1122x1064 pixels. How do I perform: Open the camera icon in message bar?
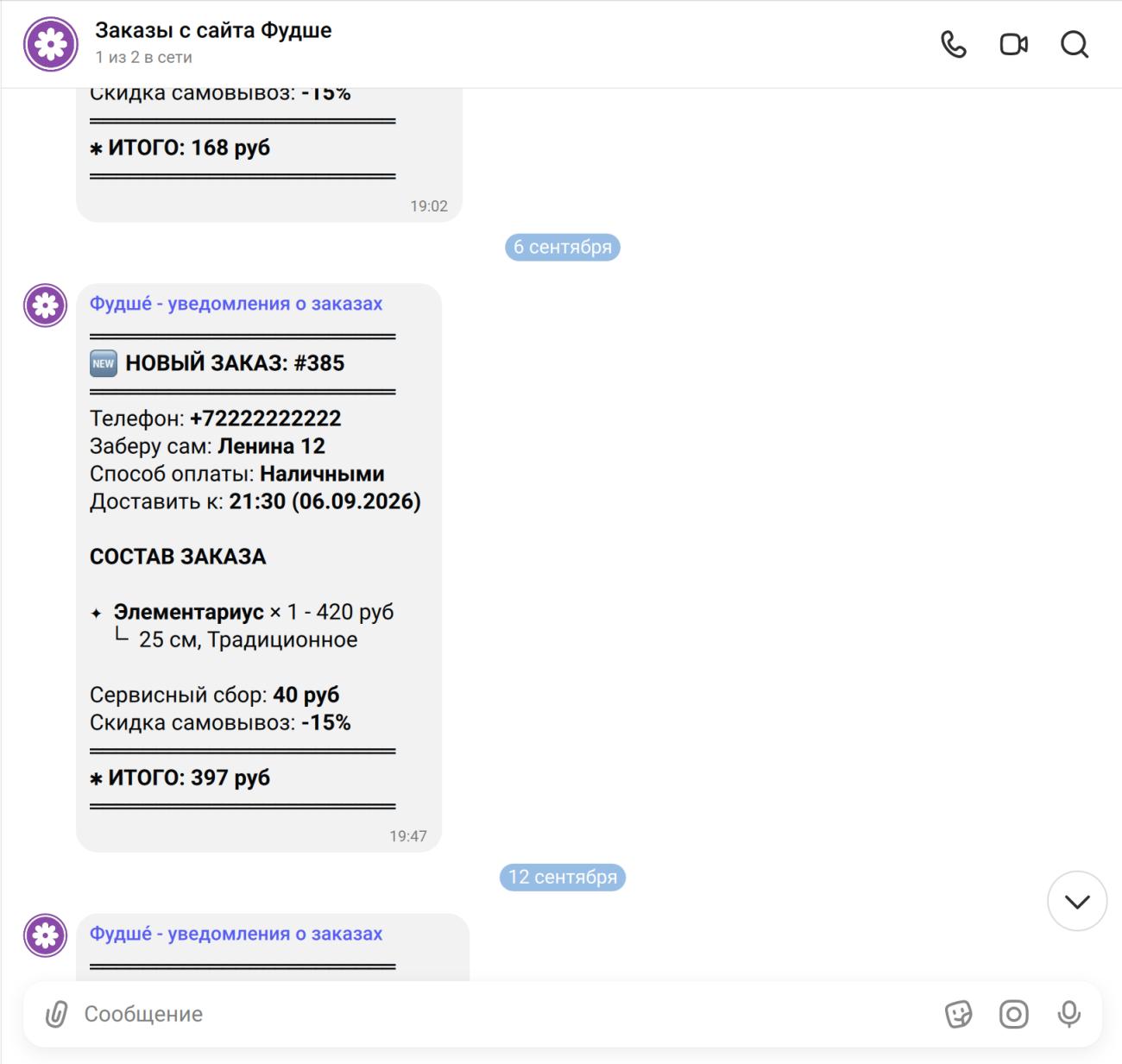(x=1013, y=1014)
